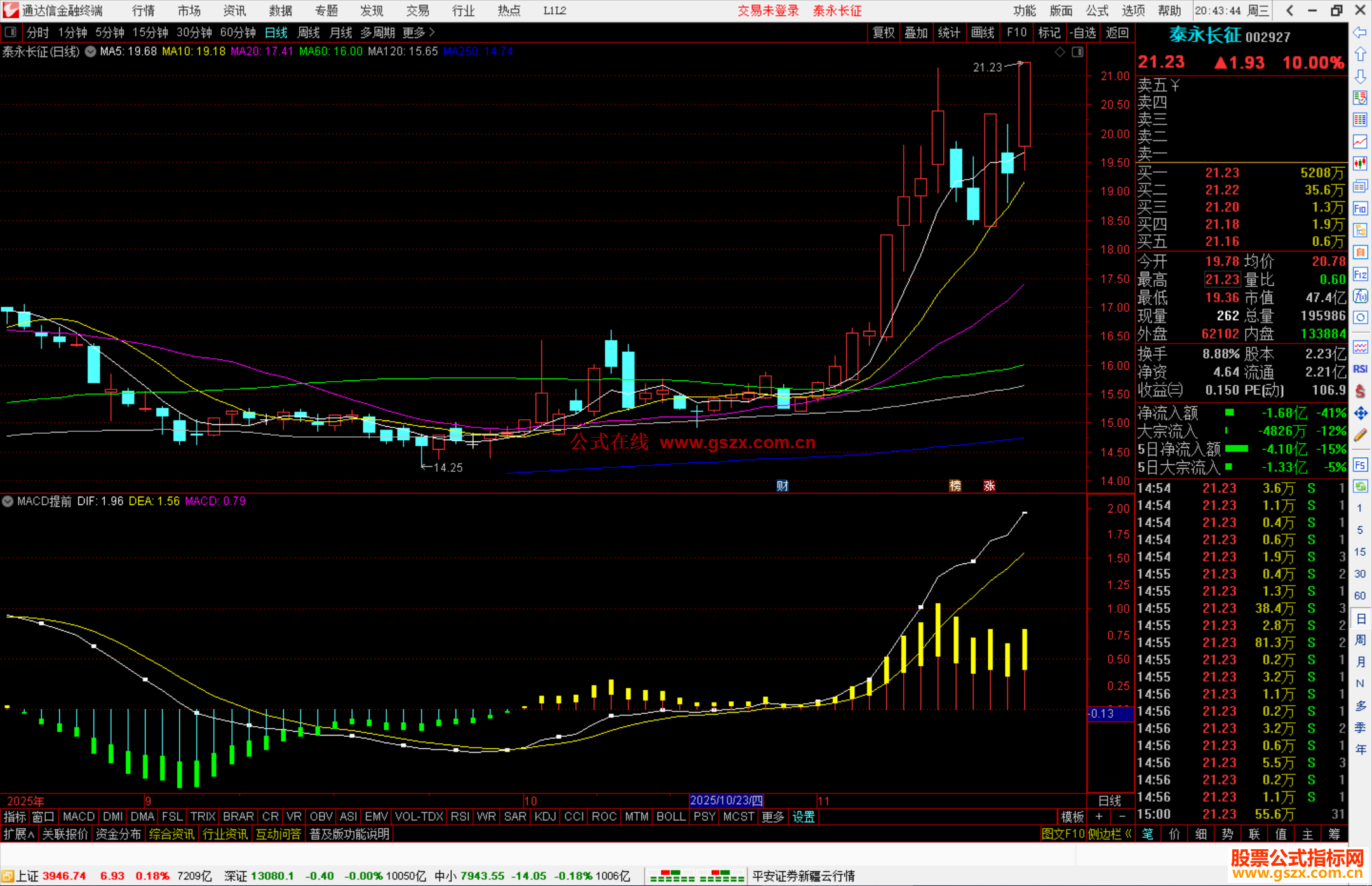Open the formula f(x) sidebar icon

tap(1360, 296)
